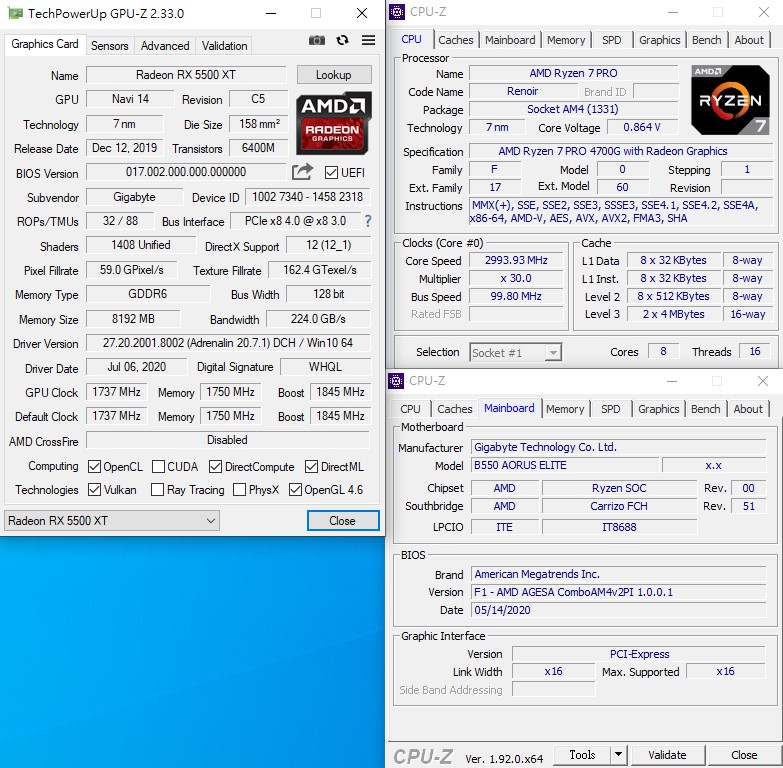Open the Radeon RX 5500 XT GPU dropdown
783x768 pixels.
[x=112, y=521]
